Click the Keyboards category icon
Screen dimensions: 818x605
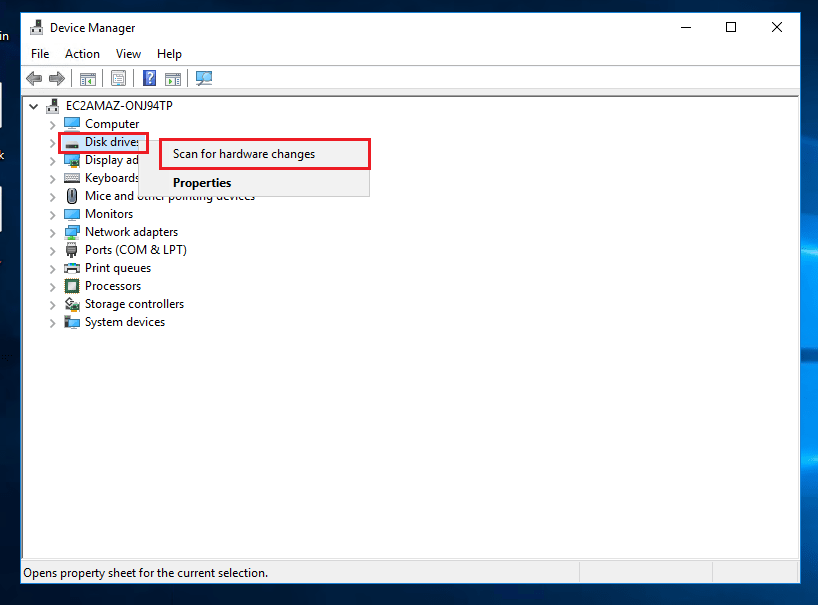click(x=72, y=178)
